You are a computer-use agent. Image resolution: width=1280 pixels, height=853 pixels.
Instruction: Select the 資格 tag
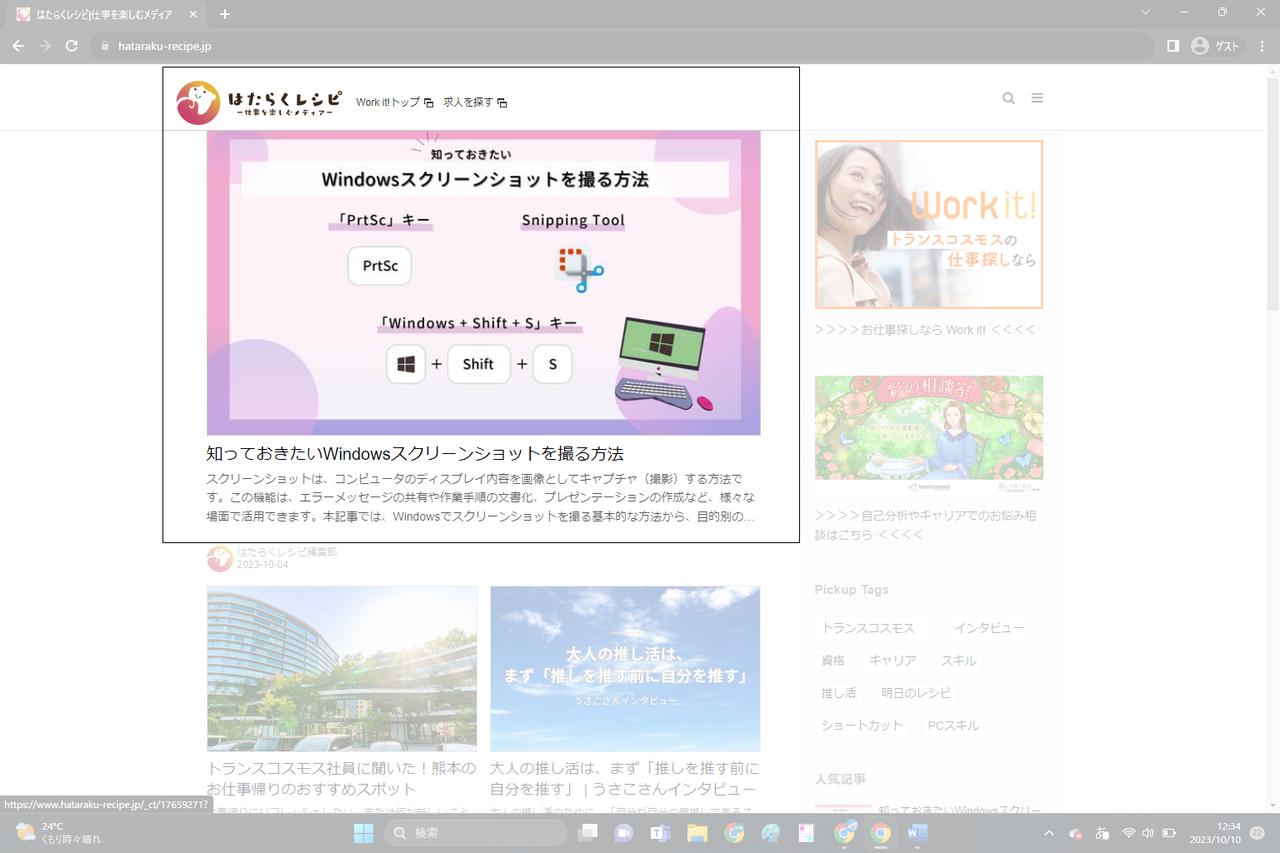click(x=833, y=660)
